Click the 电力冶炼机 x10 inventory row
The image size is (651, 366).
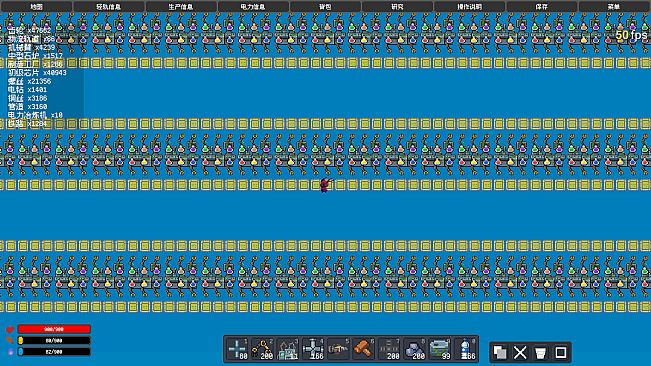(35, 115)
